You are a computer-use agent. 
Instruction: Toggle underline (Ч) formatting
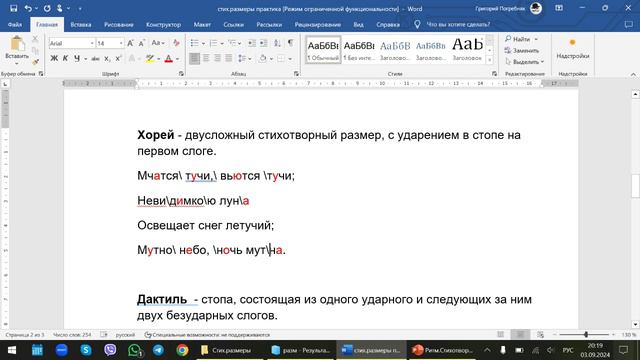[x=77, y=59]
